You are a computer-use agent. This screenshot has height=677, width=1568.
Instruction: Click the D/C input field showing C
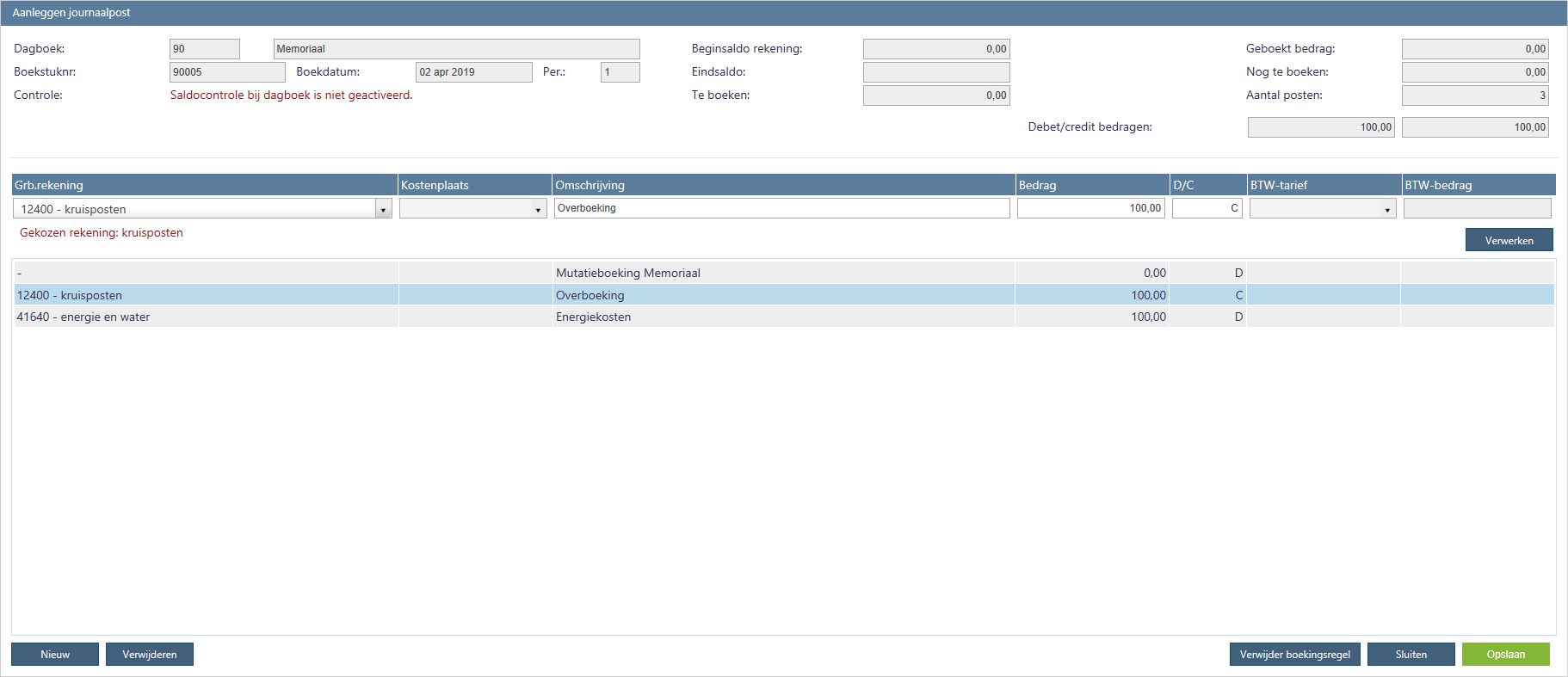1207,208
